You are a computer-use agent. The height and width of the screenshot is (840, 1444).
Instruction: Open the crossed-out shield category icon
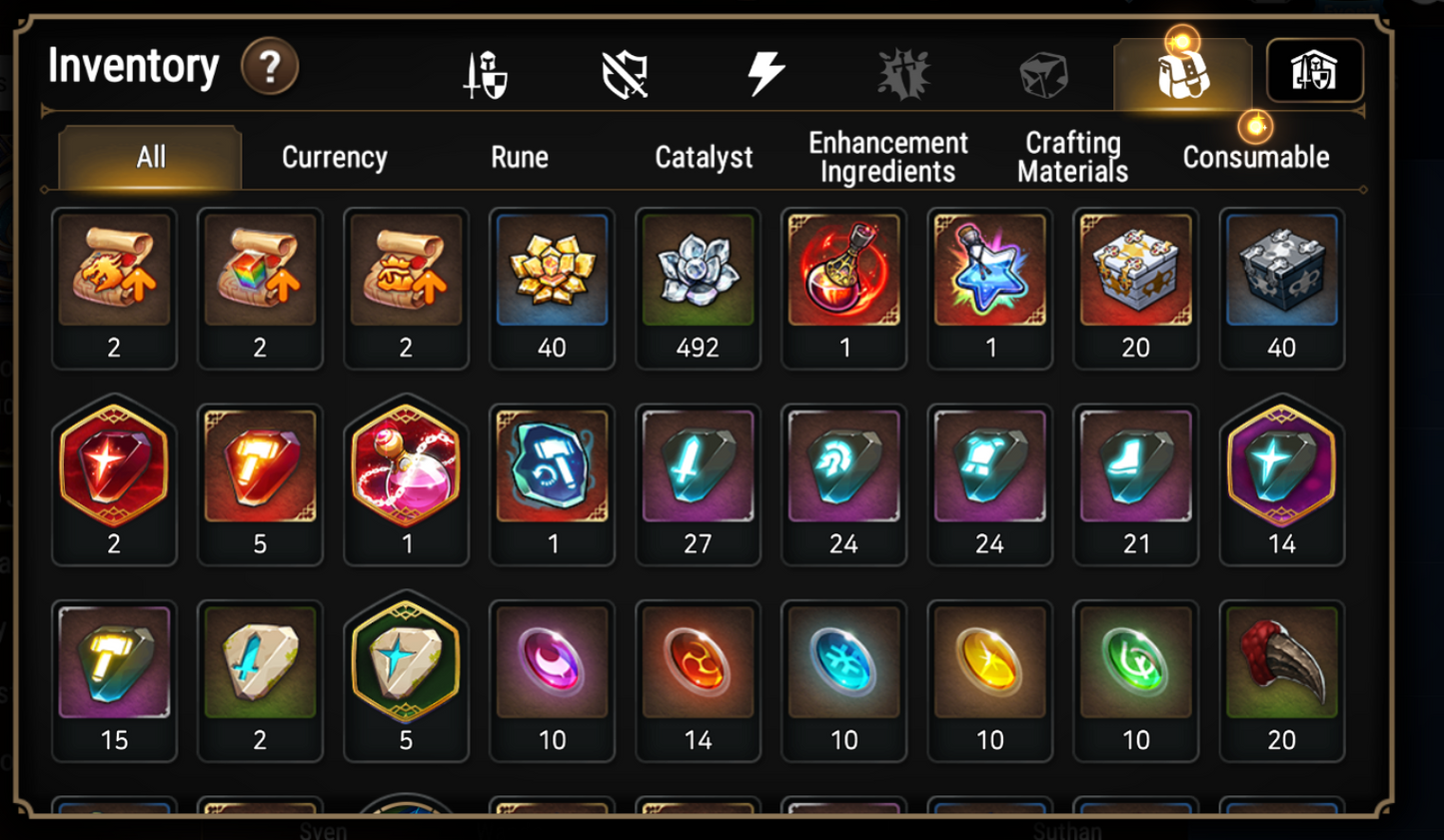[x=626, y=75]
